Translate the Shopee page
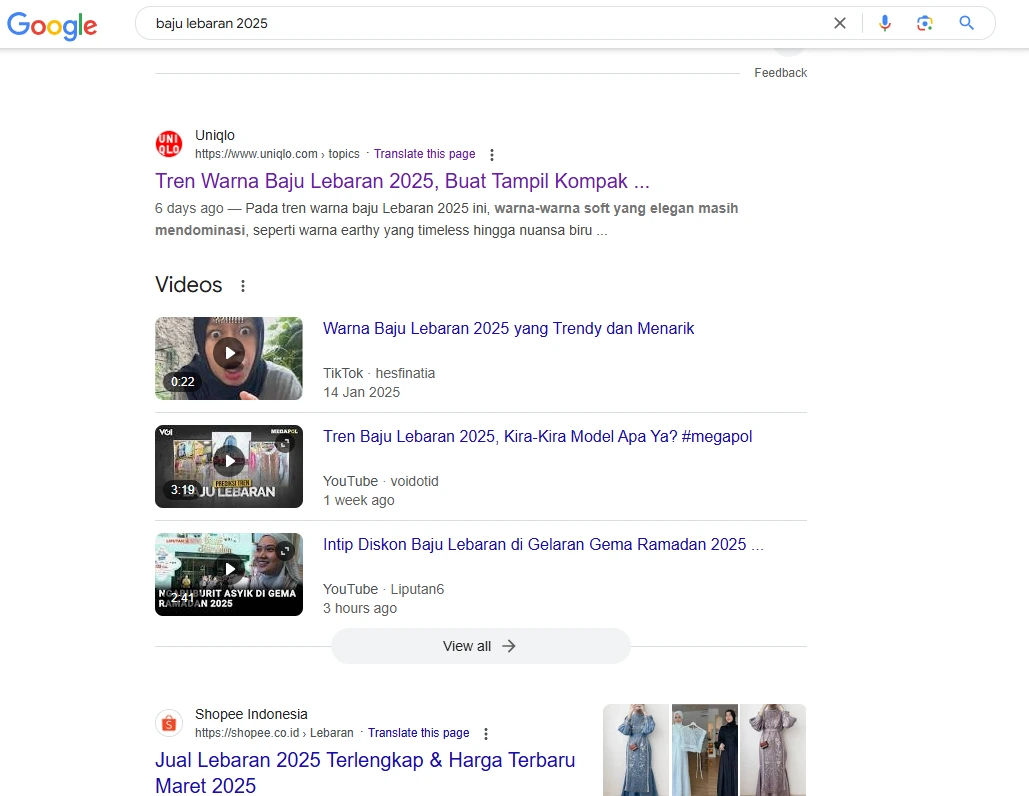The image size is (1029, 796). tap(418, 733)
